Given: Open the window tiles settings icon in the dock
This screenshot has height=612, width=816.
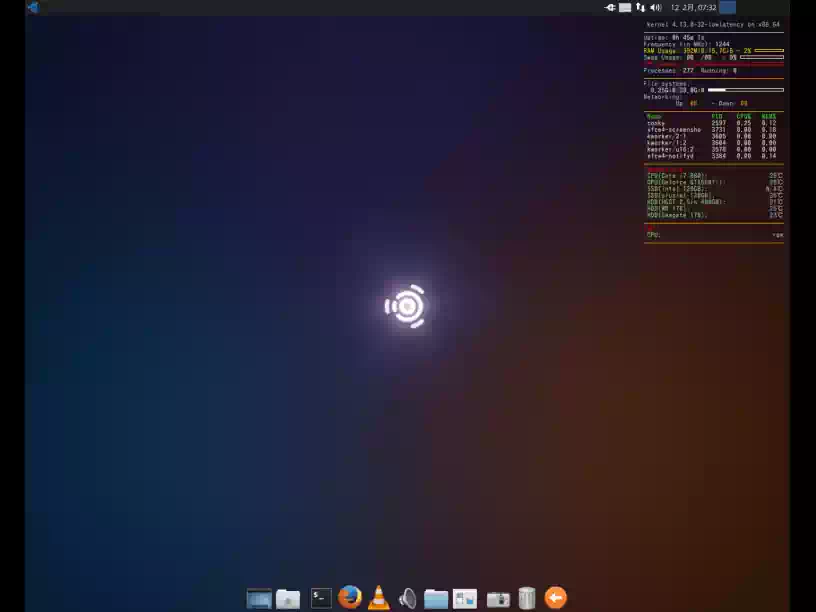Looking at the screenshot, I should pyautogui.click(x=465, y=598).
